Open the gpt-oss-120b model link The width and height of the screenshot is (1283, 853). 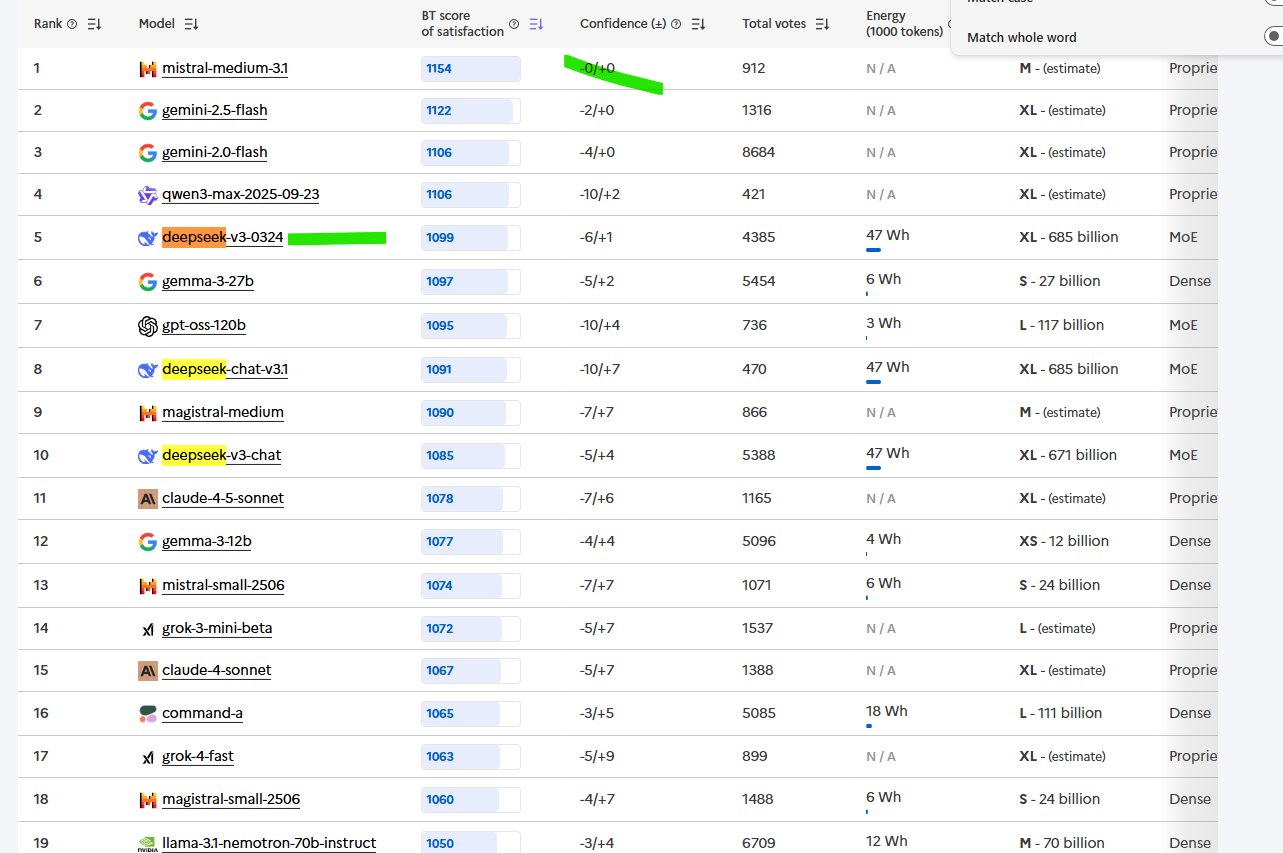tap(204, 326)
